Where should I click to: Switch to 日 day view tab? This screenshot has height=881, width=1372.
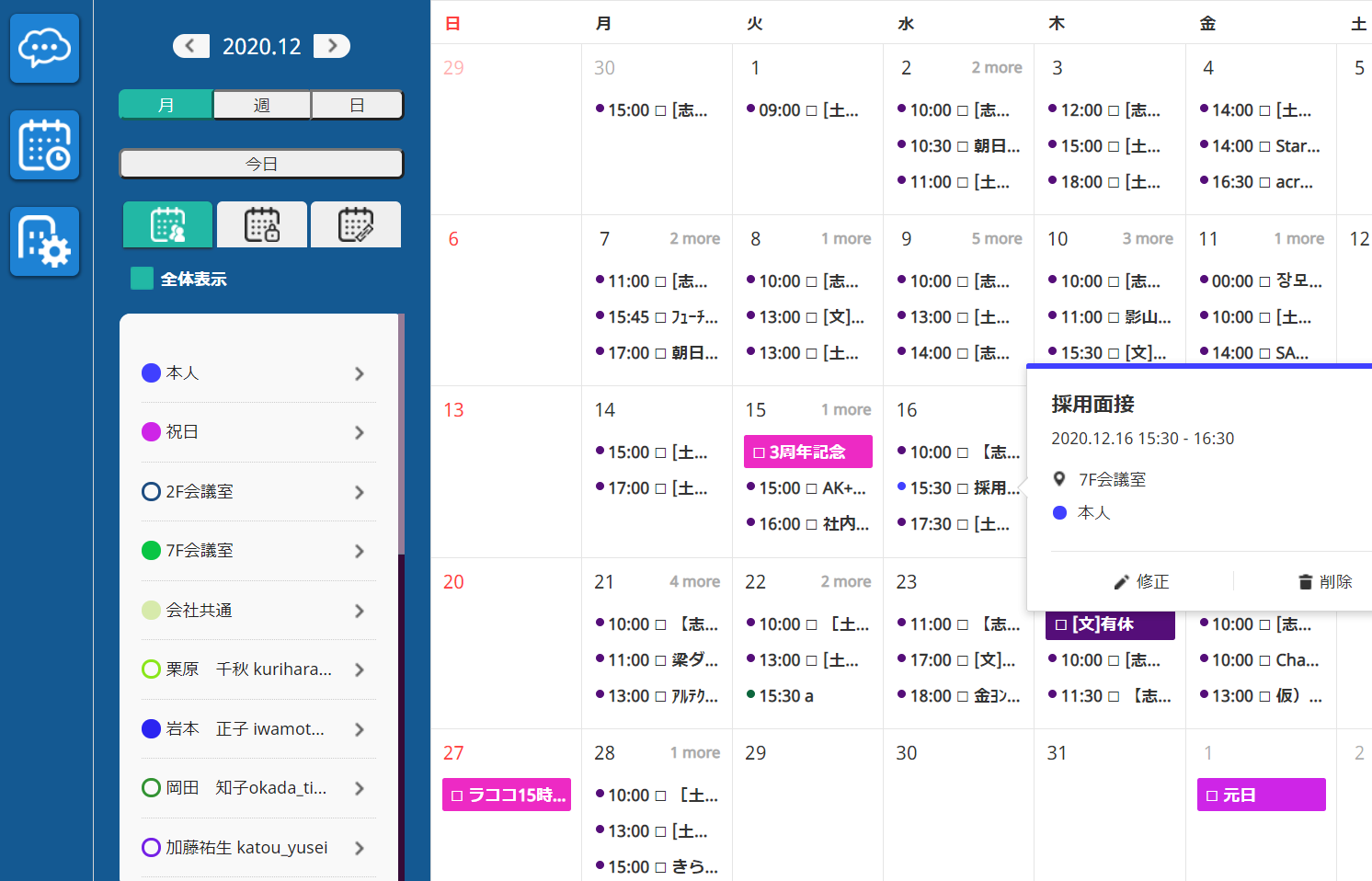coord(357,105)
